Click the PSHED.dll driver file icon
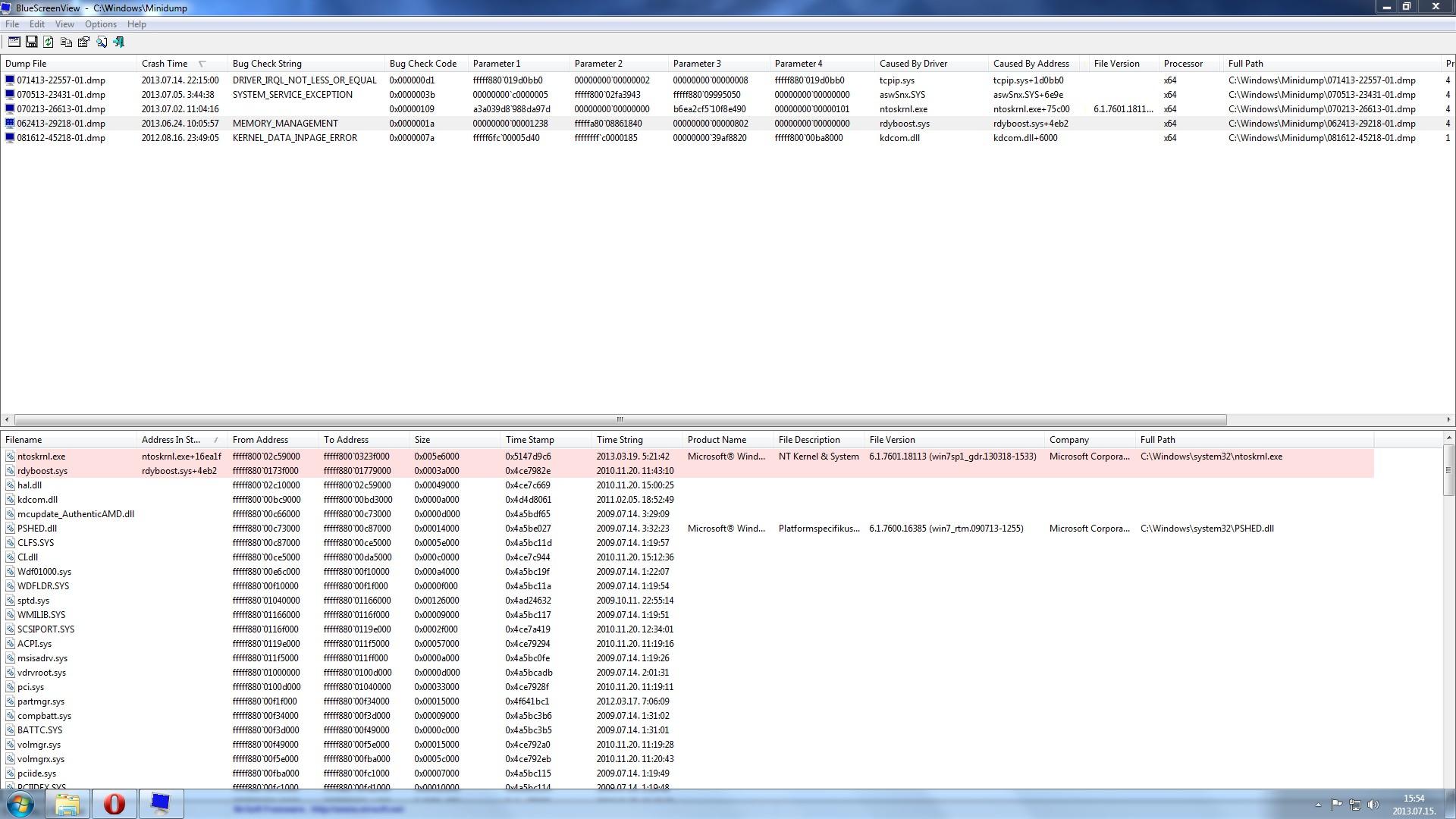 tap(10, 528)
